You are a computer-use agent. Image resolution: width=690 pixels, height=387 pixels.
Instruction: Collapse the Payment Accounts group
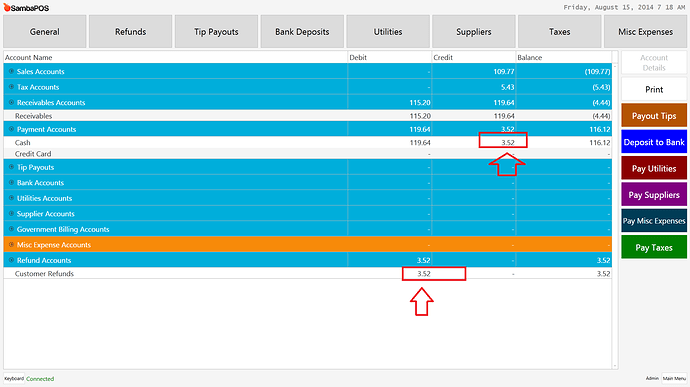[11, 129]
